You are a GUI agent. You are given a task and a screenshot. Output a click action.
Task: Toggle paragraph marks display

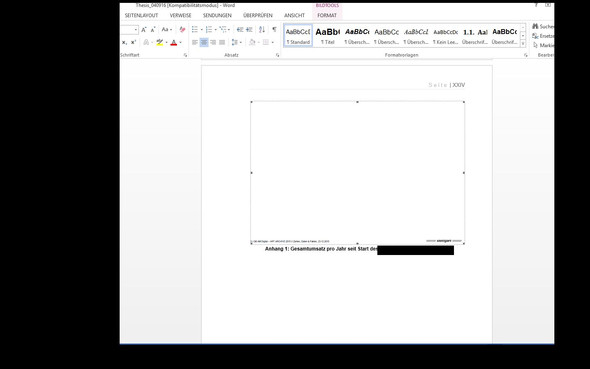tap(274, 29)
